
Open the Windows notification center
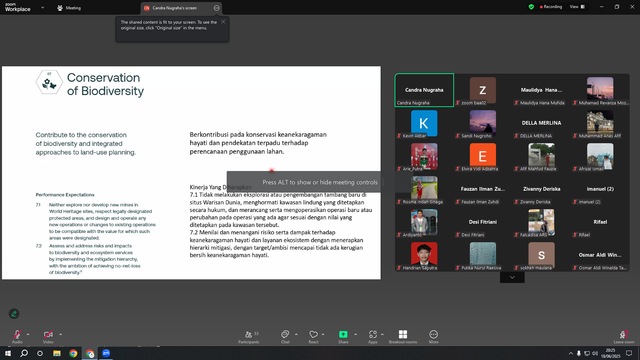(629, 353)
